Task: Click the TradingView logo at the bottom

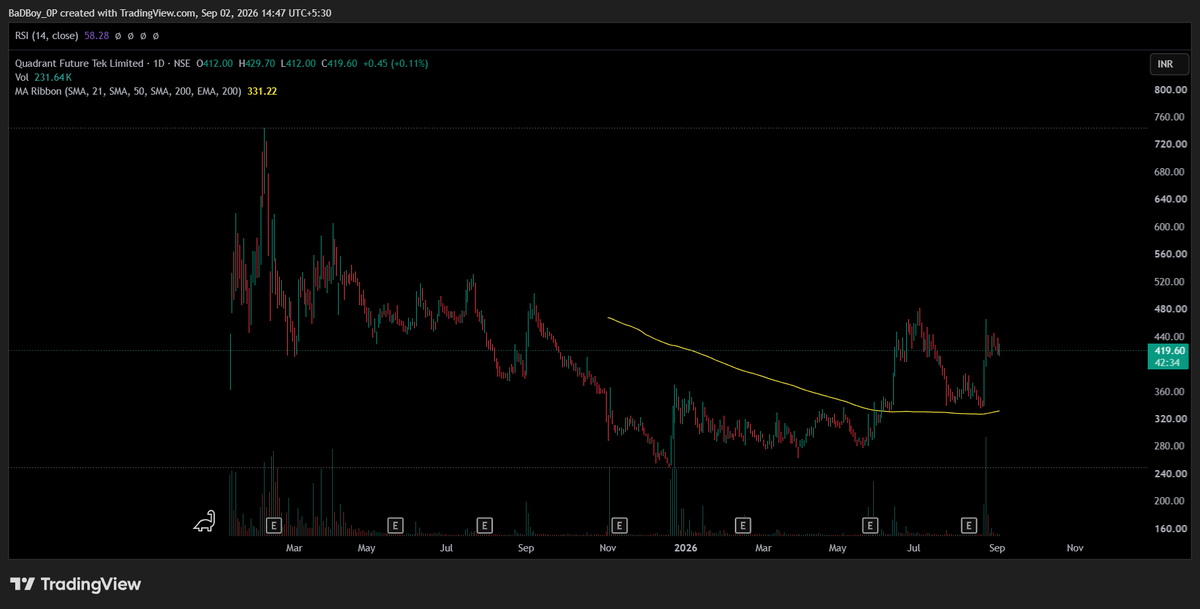Action: pos(76,584)
